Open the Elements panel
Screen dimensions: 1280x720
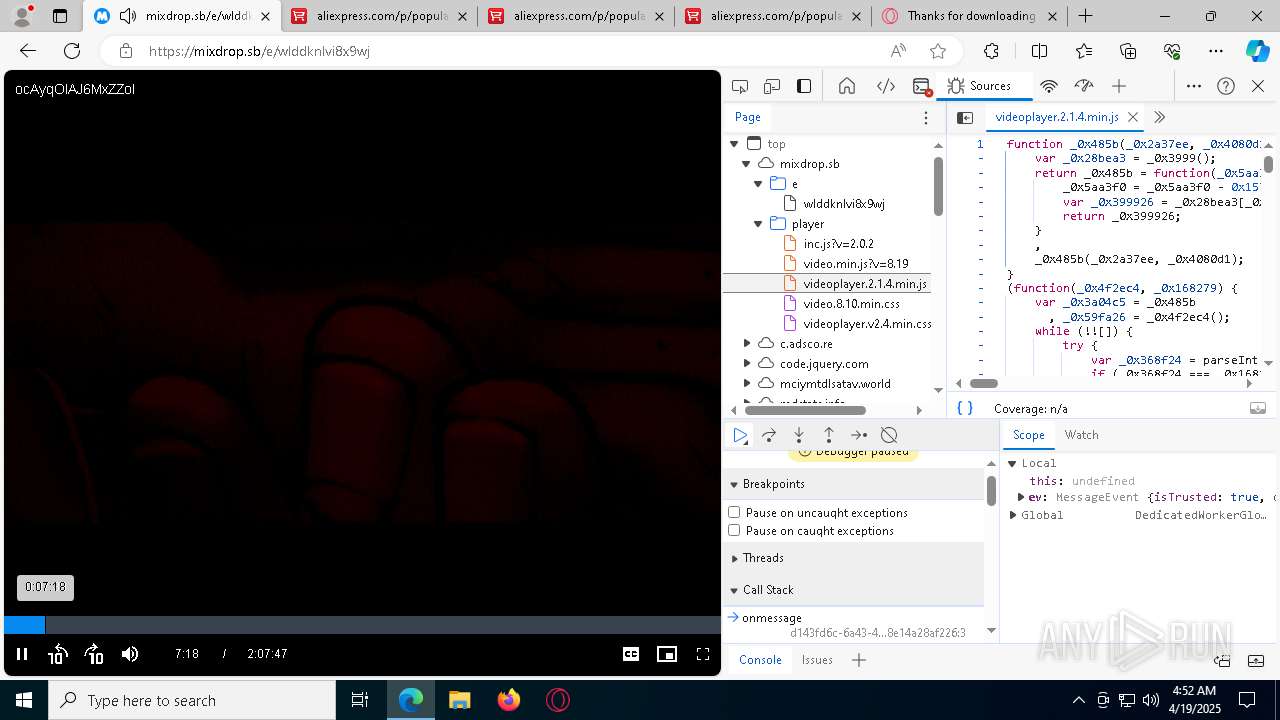click(x=885, y=86)
